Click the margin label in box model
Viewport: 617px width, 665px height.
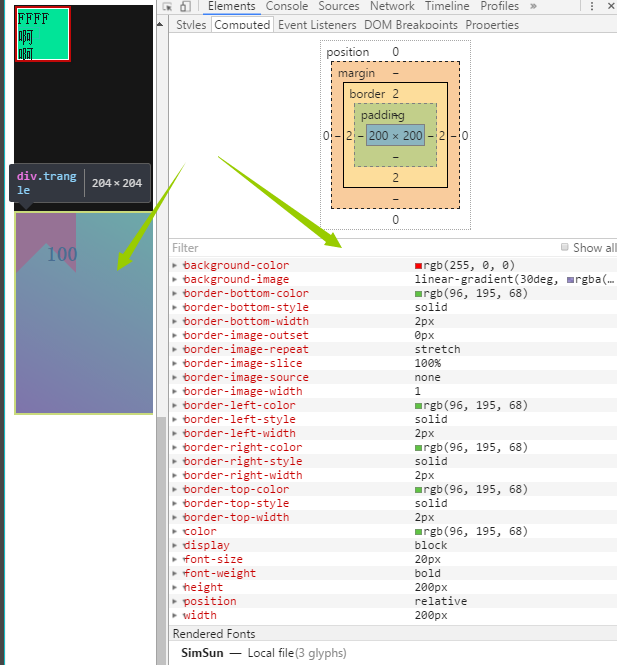click(x=356, y=73)
